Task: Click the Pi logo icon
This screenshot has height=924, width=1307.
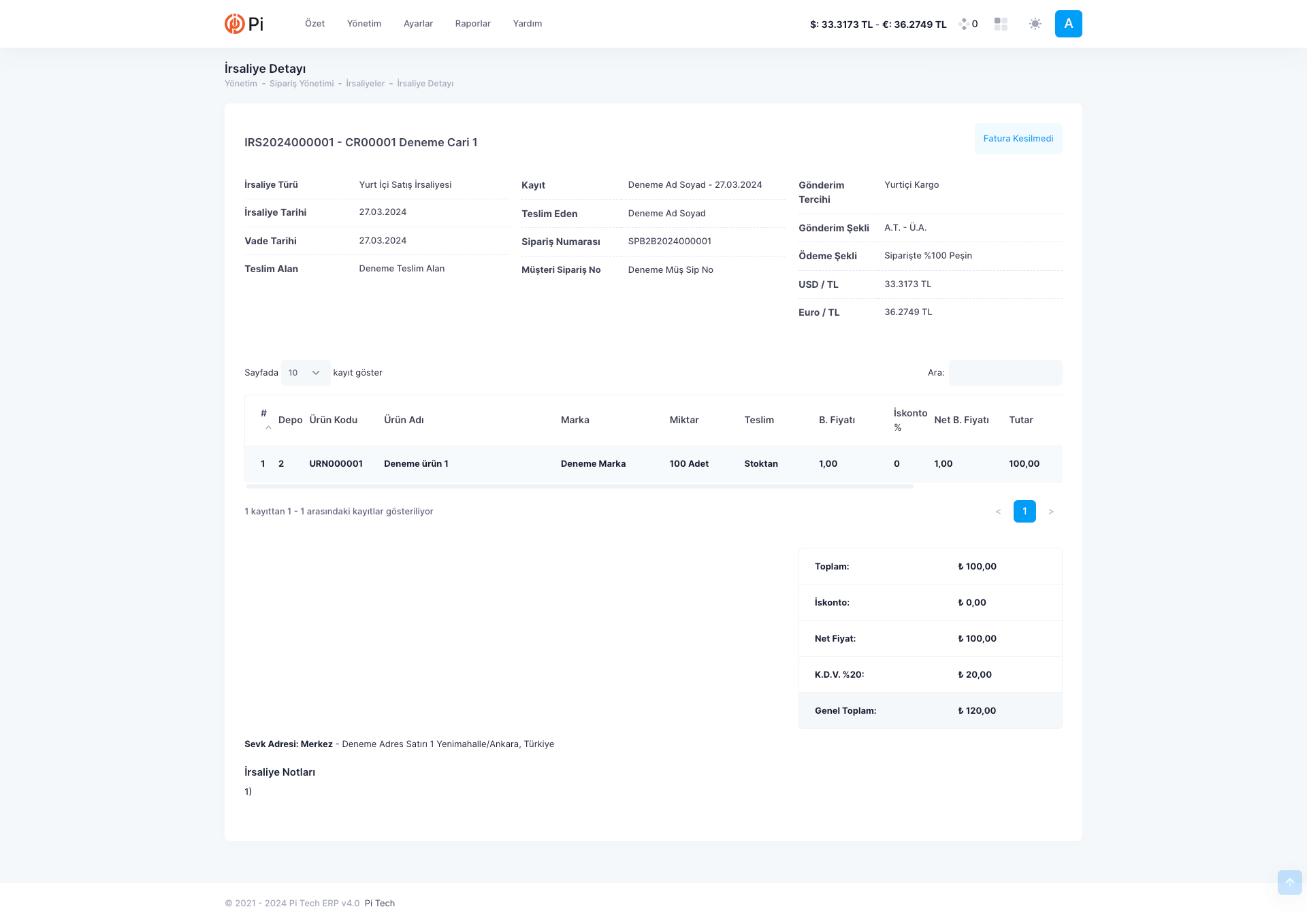Action: pos(235,24)
